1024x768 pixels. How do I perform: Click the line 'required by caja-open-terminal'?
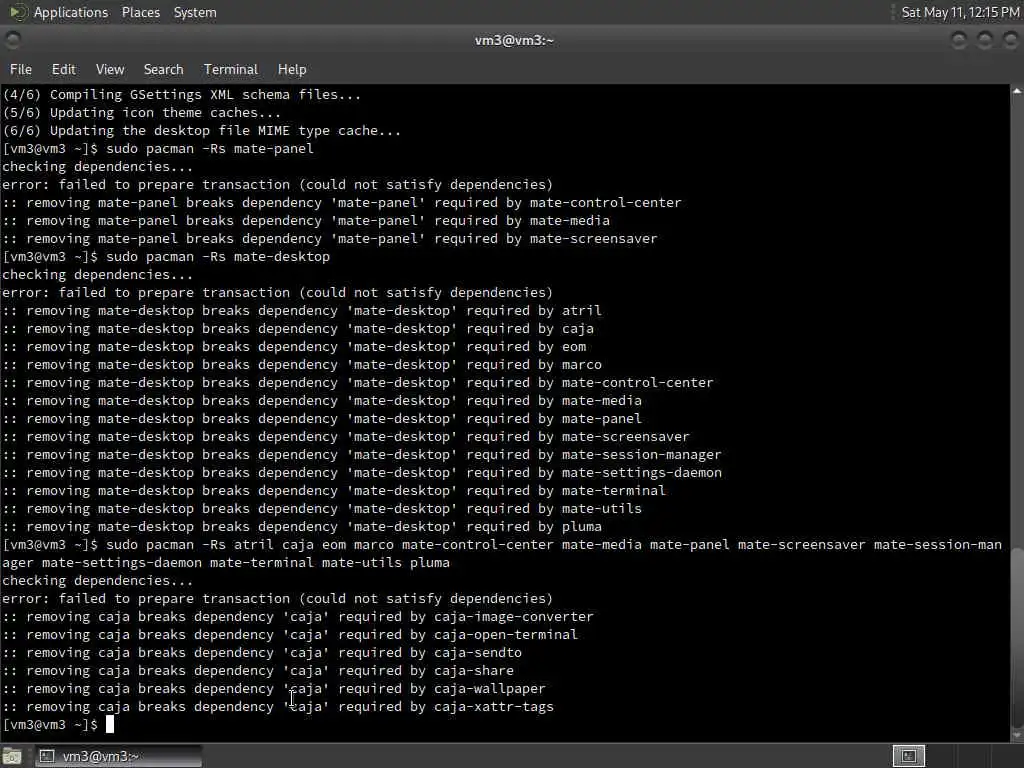(x=290, y=634)
